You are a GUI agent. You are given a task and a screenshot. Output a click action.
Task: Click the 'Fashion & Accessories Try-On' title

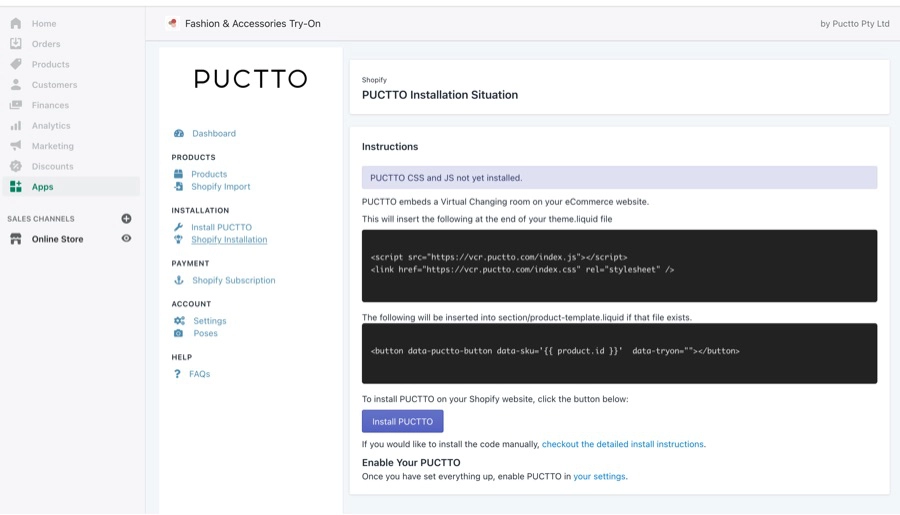click(253, 24)
